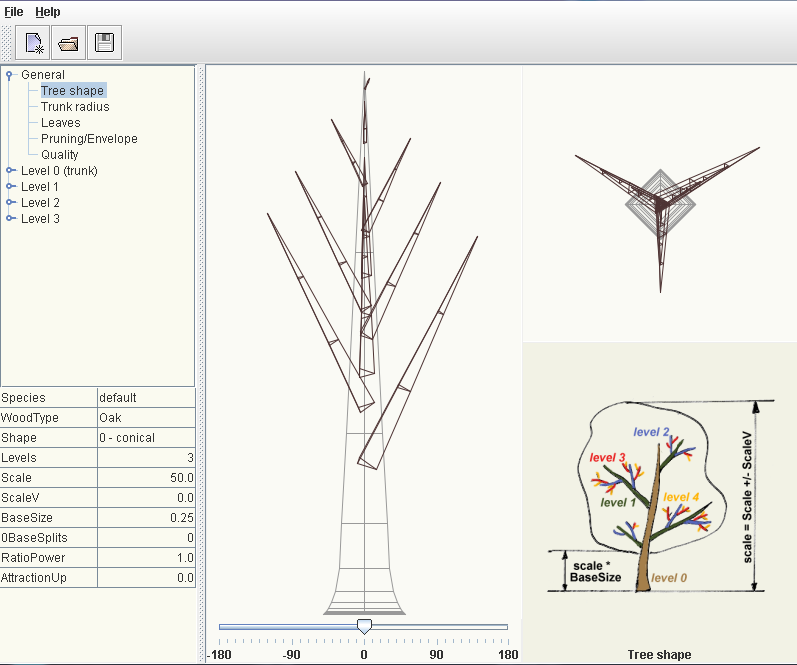Click the Save floppy disk icon
The image size is (797, 665).
pyautogui.click(x=103, y=43)
